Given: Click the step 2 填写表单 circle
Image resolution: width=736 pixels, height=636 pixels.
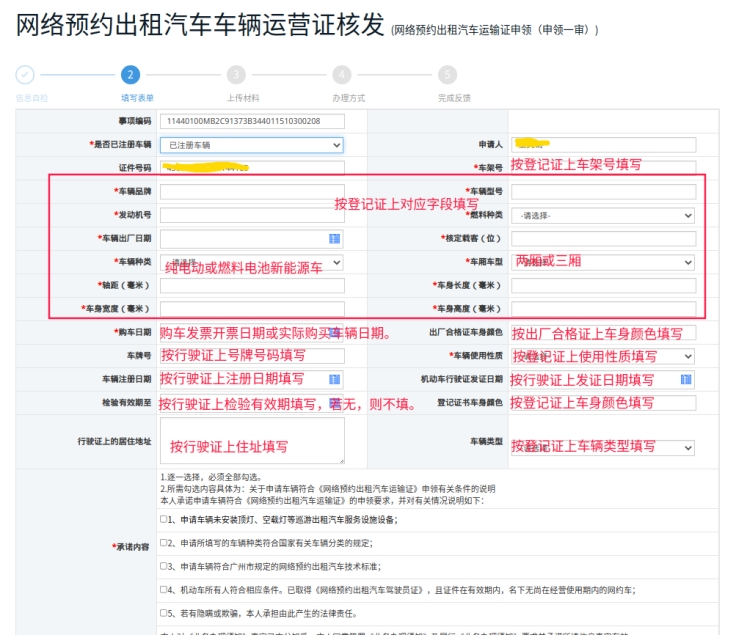Looking at the screenshot, I should coord(130,75).
